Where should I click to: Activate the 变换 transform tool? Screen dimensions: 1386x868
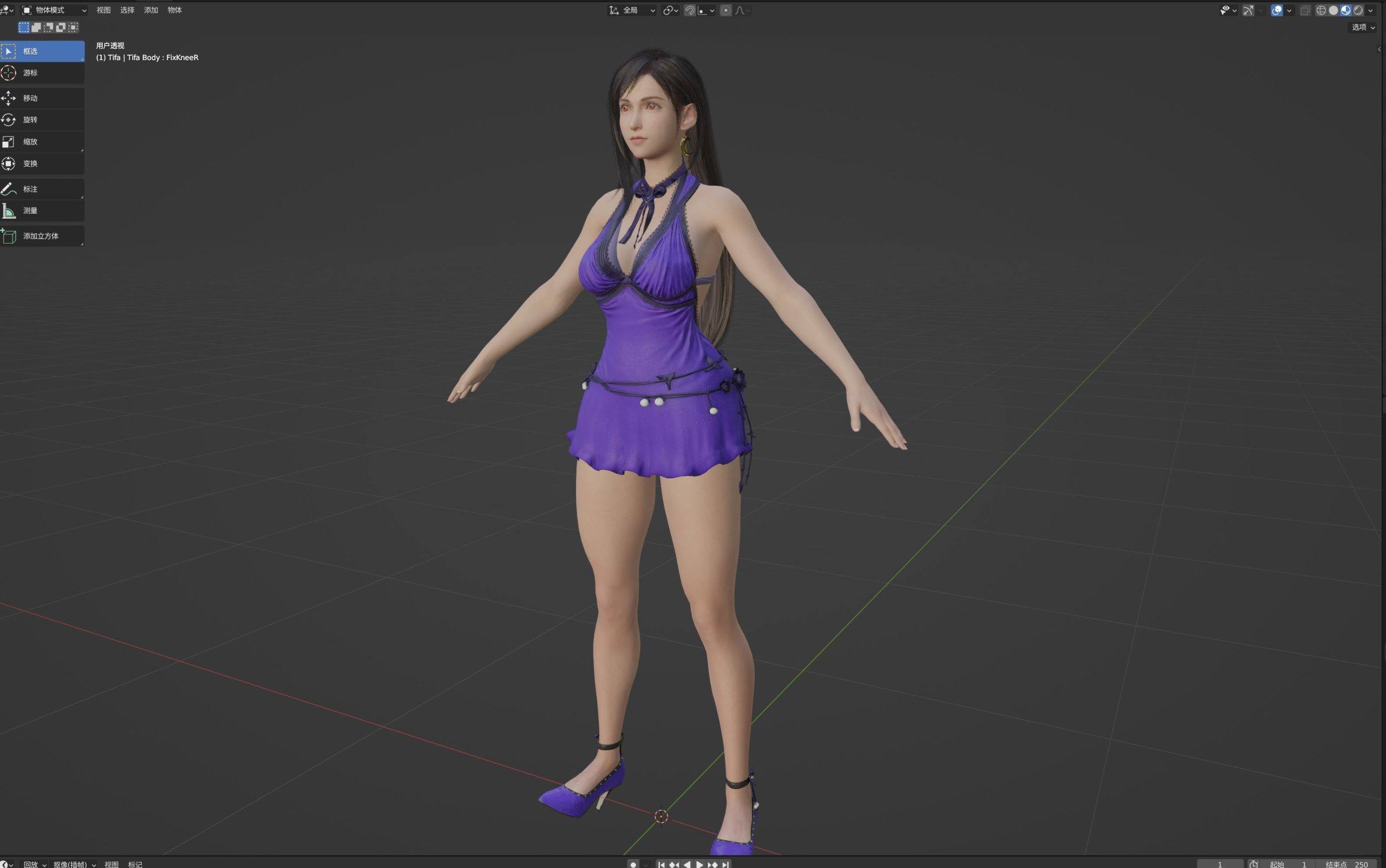point(42,163)
